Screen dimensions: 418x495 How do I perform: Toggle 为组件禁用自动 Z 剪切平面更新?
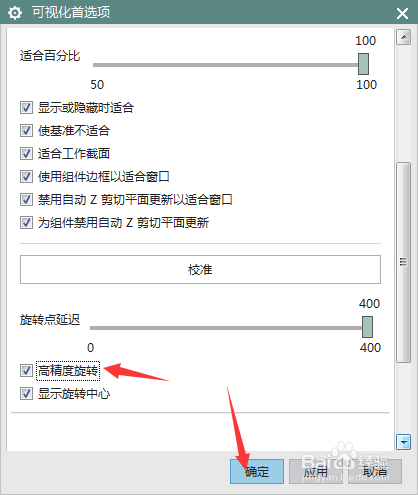pos(26,223)
